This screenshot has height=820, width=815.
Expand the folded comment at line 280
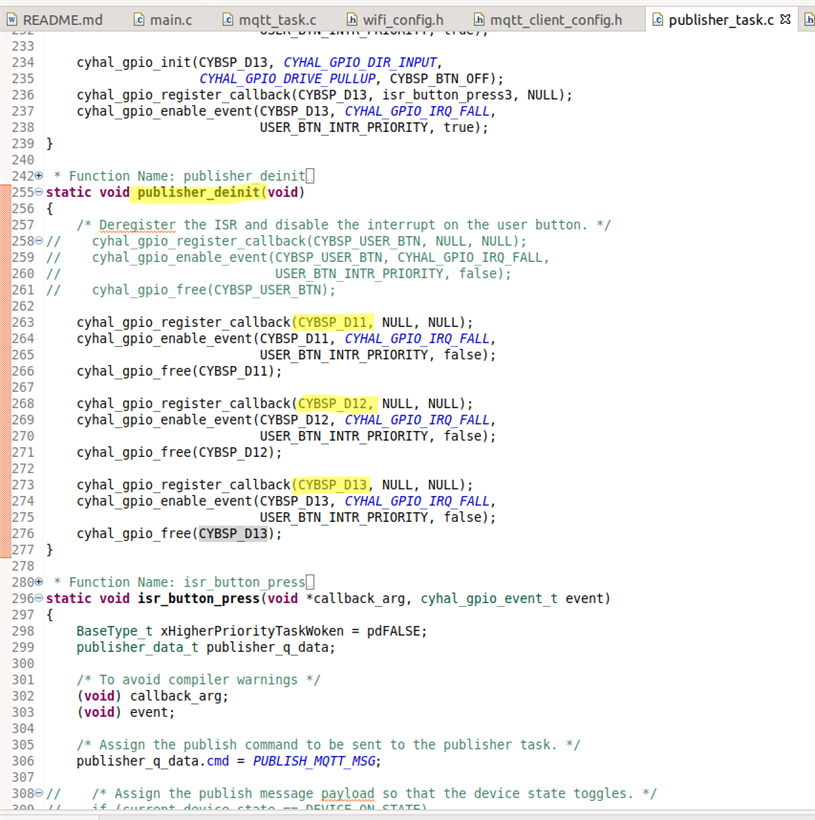point(39,583)
